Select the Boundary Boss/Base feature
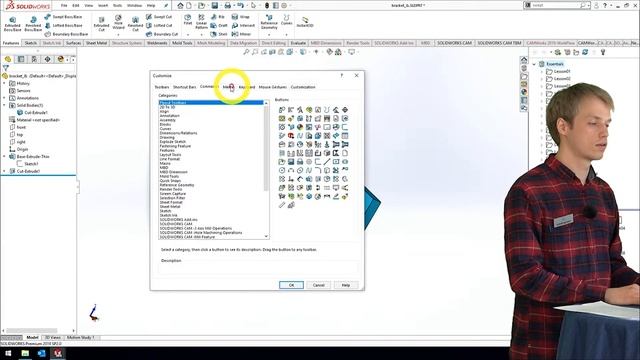This screenshot has height=360, width=640. 66,34
